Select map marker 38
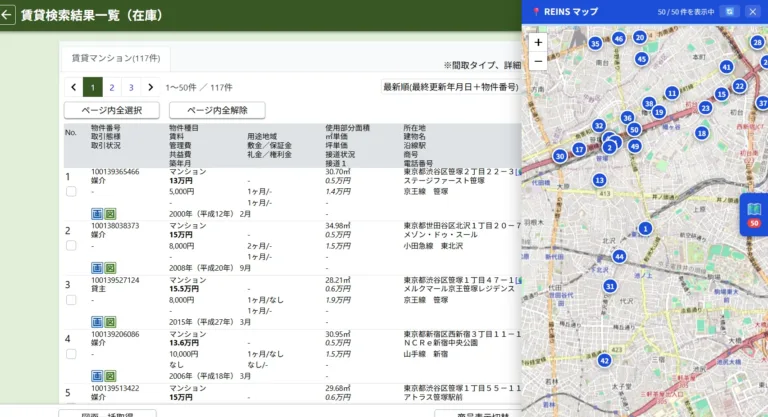768x417 pixels. coord(649,103)
